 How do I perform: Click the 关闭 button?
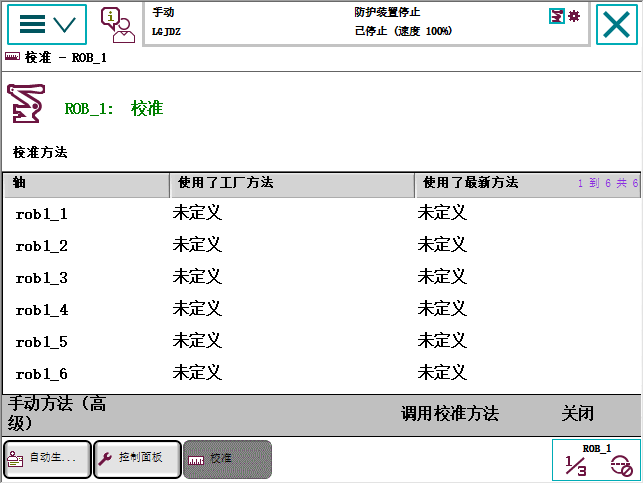[x=578, y=414]
